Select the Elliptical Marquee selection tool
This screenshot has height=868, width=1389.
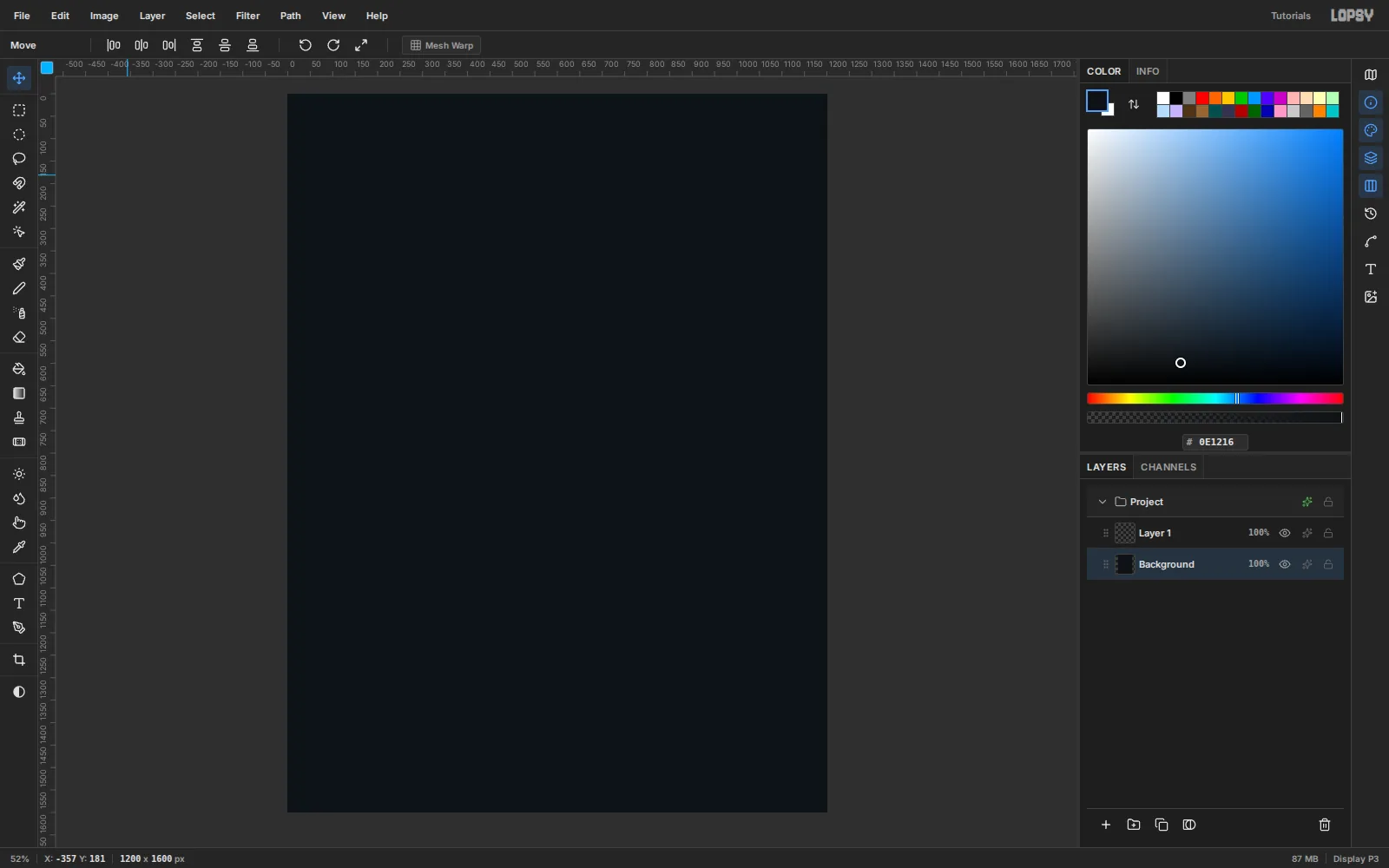coord(19,135)
